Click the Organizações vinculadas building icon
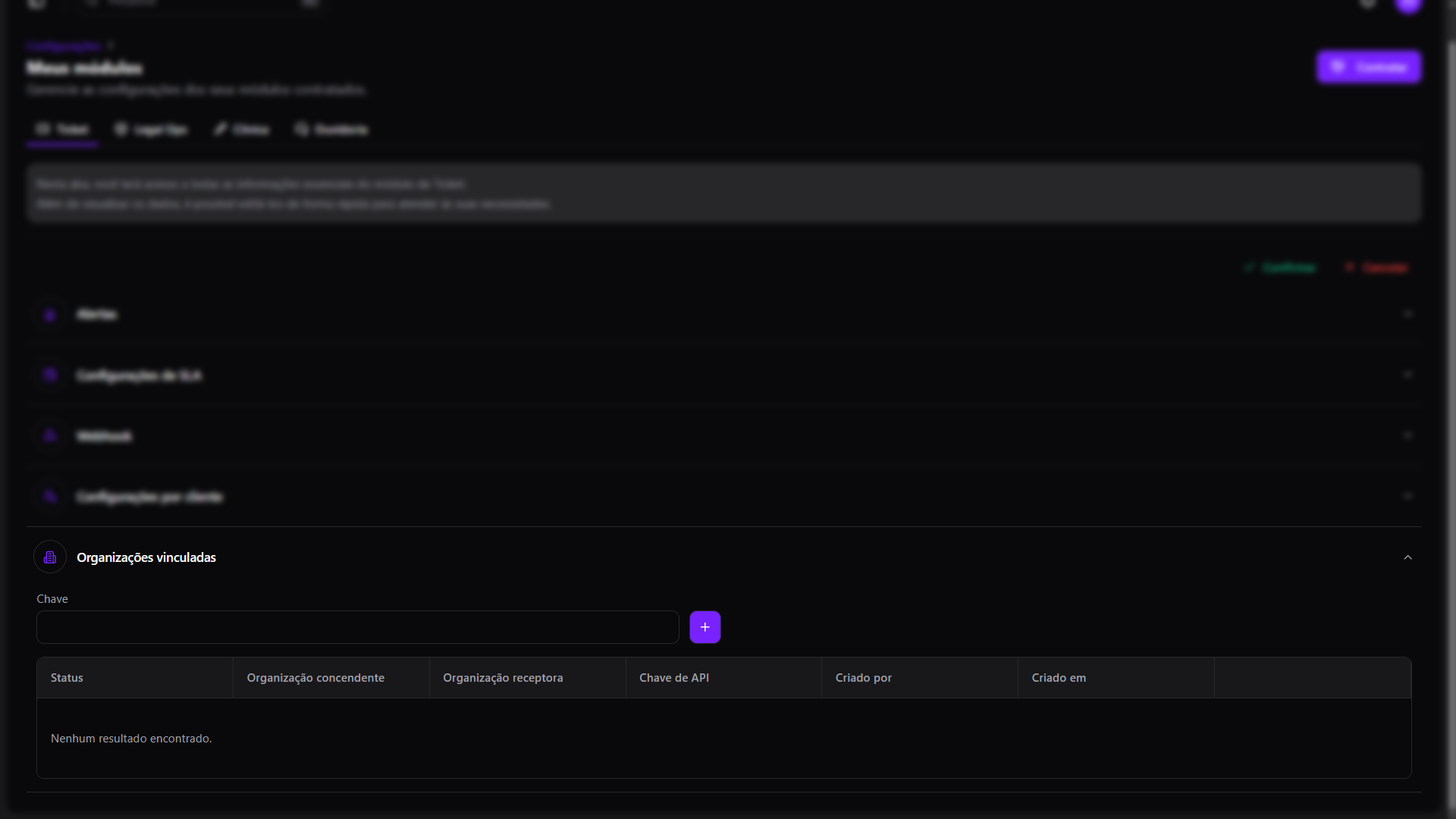This screenshot has width=1456, height=819. (x=50, y=557)
